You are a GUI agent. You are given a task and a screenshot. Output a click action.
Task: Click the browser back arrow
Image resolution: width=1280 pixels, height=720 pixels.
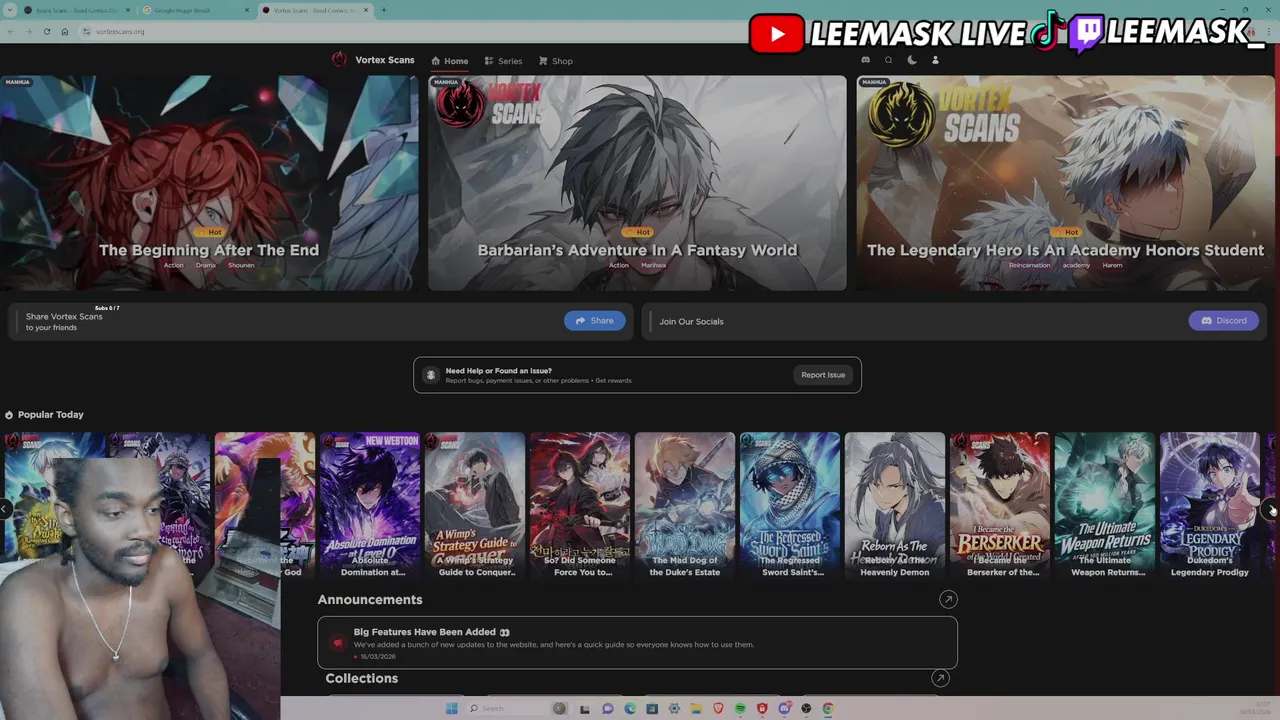[11, 31]
